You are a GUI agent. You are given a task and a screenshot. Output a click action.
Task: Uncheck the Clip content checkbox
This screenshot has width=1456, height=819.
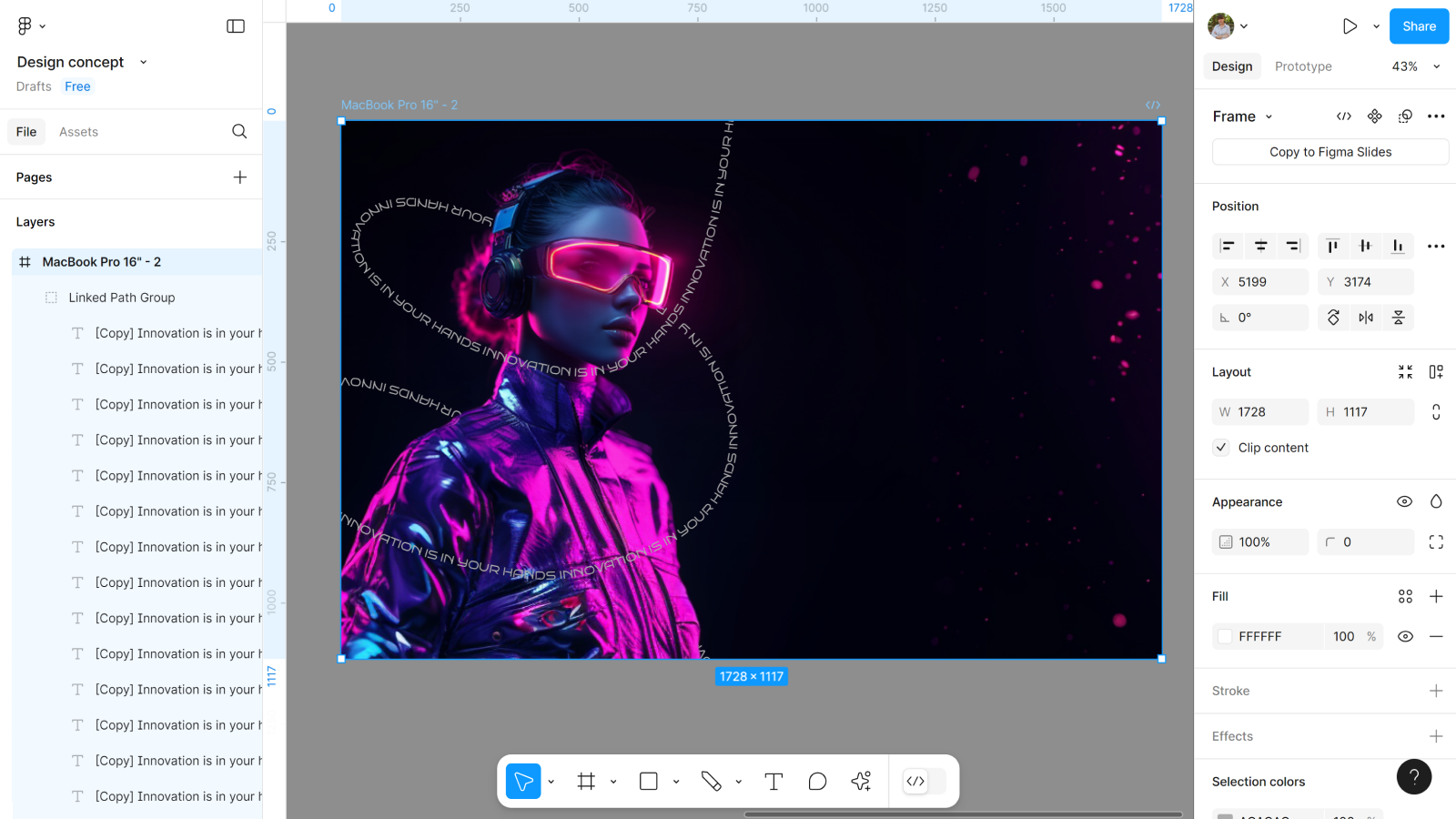[1221, 448]
